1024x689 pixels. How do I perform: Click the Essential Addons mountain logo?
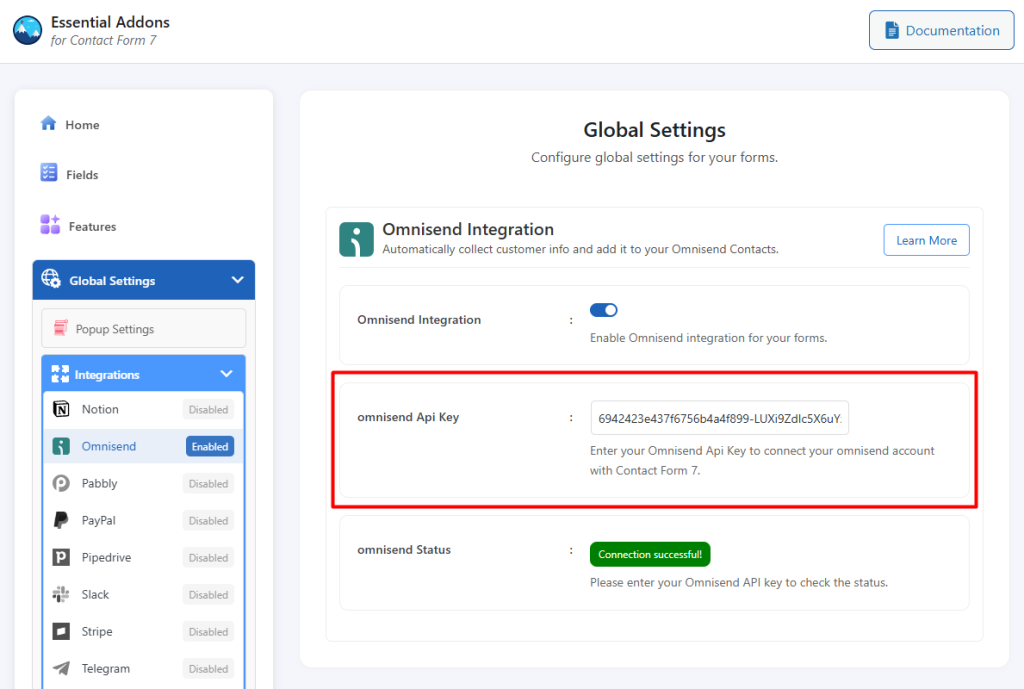pyautogui.click(x=27, y=30)
